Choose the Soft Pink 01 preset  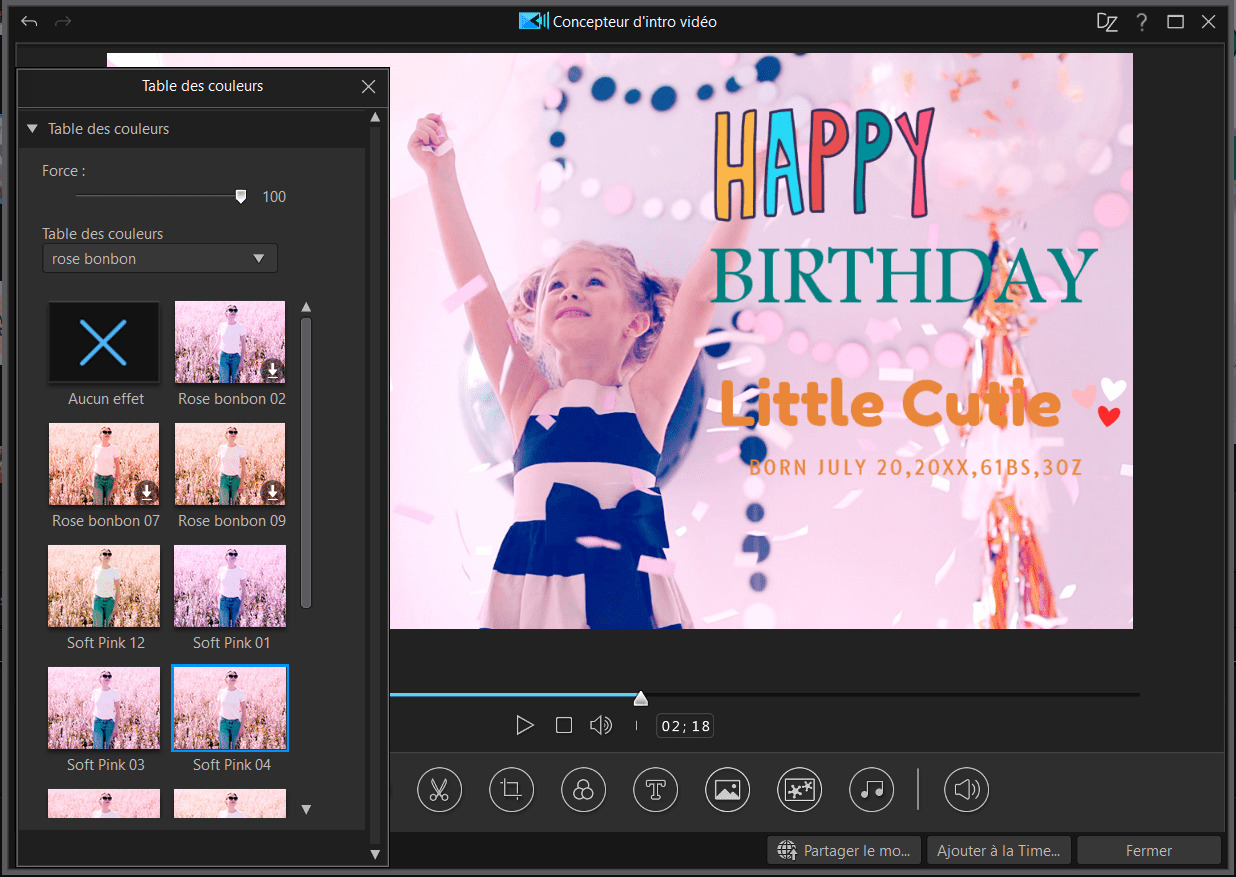pos(230,586)
